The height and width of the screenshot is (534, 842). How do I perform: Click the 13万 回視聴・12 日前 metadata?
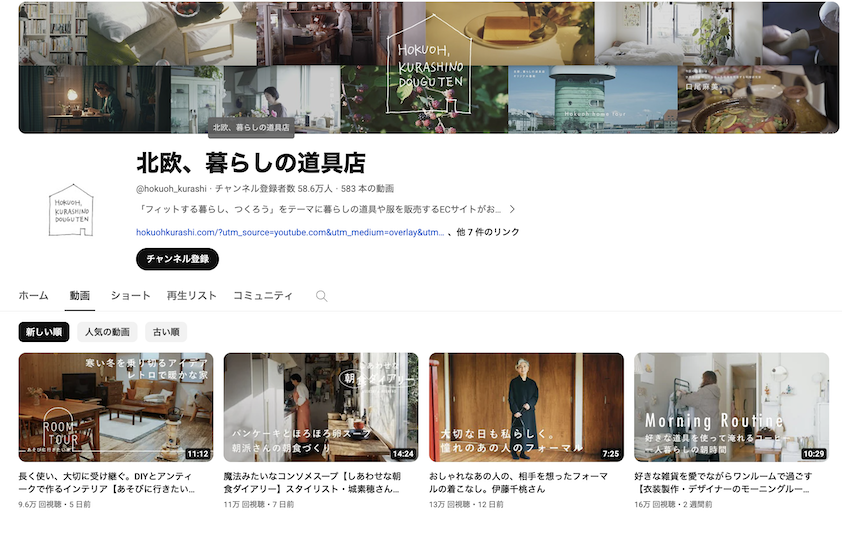click(466, 504)
